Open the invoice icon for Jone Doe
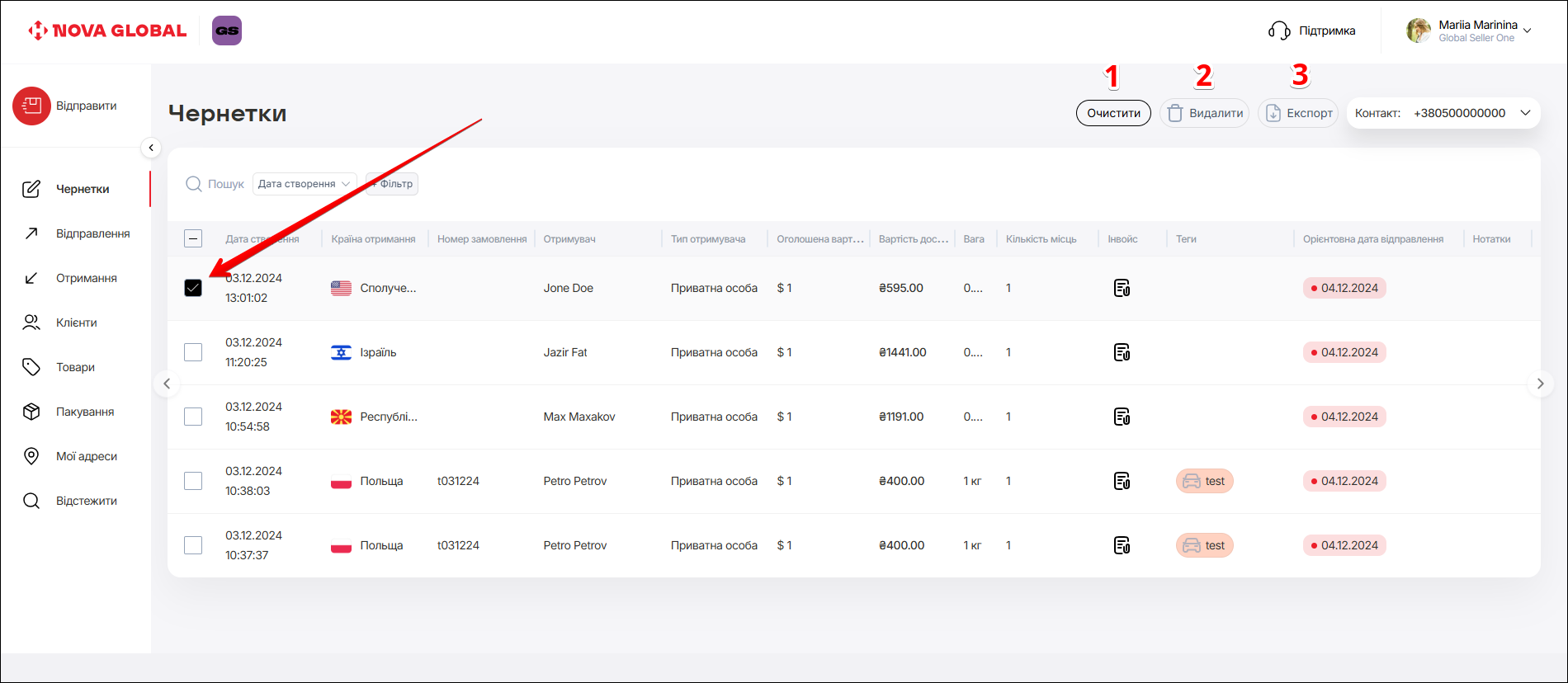The width and height of the screenshot is (1568, 683). click(x=1122, y=288)
